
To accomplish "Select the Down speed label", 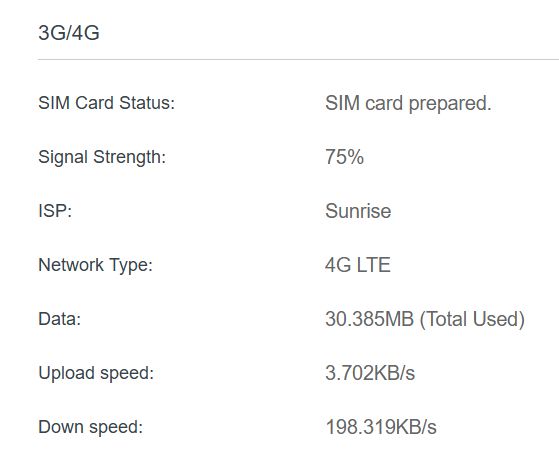I will click(91, 427).
